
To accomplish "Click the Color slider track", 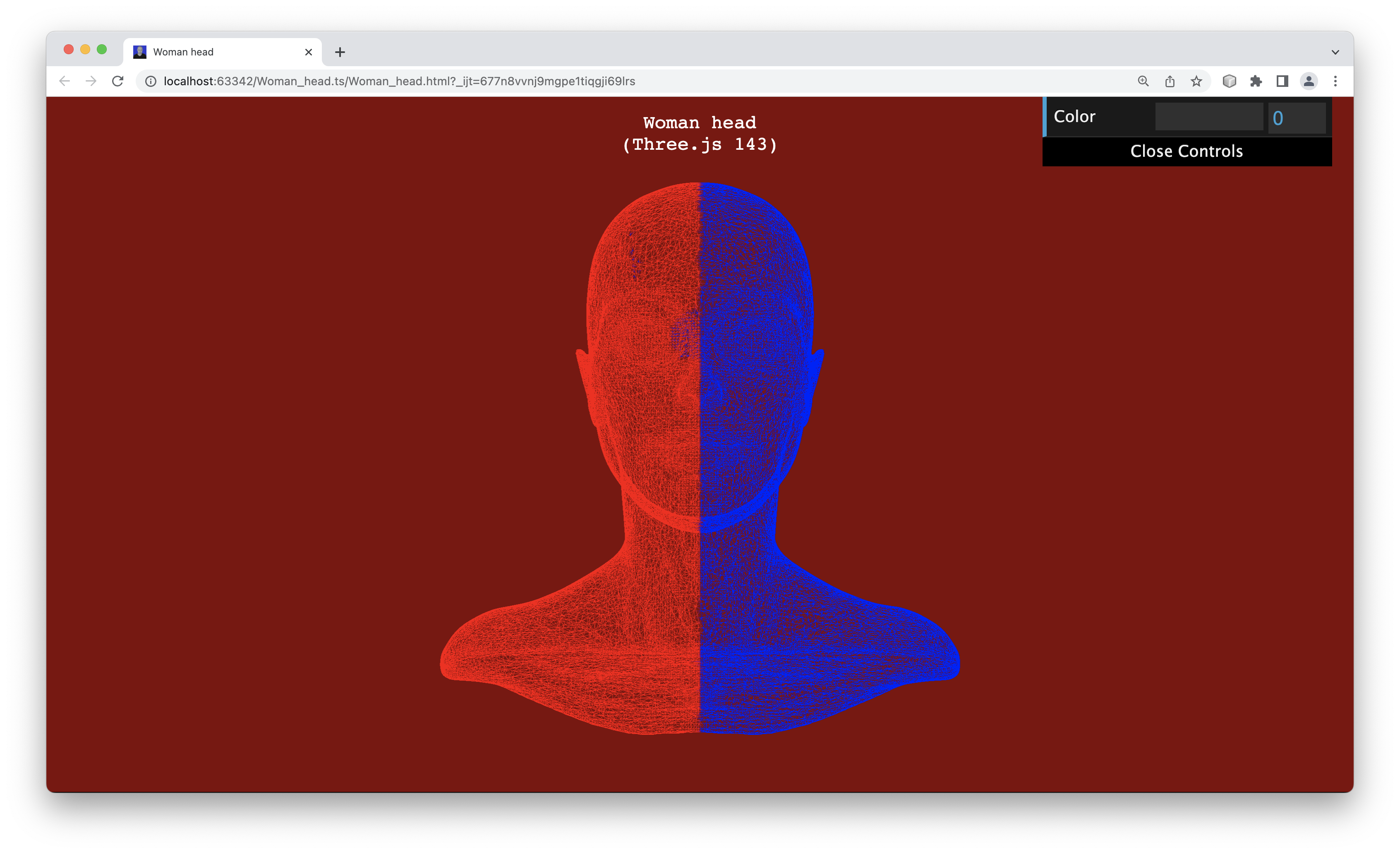I will pyautogui.click(x=1209, y=117).
